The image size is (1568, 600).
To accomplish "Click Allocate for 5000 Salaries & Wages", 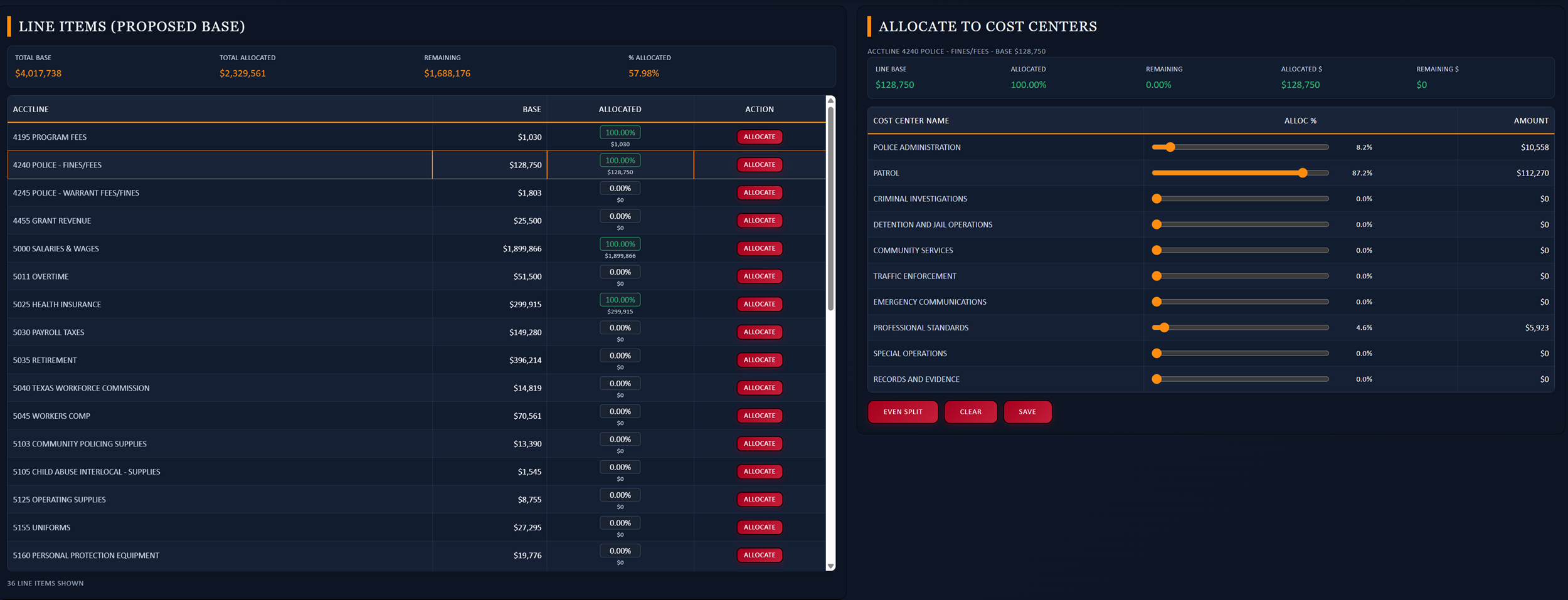I will 759,248.
